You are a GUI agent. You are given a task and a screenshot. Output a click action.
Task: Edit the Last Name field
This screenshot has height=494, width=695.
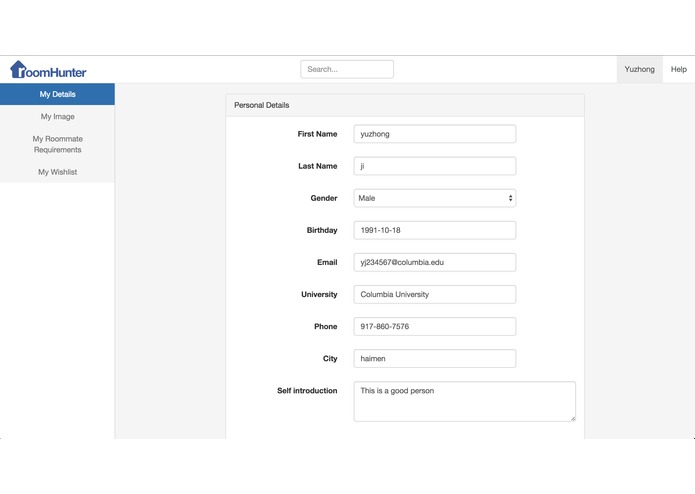click(x=434, y=166)
